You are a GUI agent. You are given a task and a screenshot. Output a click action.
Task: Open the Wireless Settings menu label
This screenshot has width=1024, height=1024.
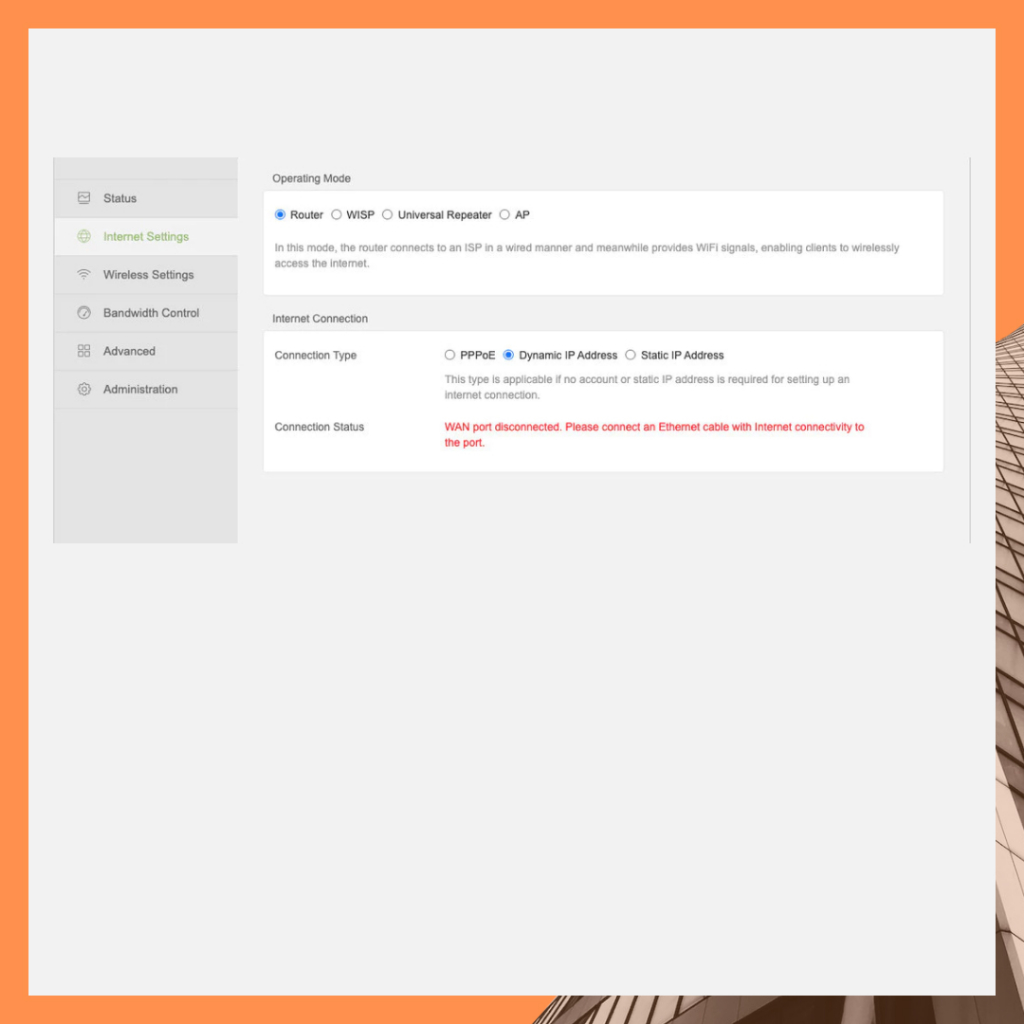pyautogui.click(x=148, y=275)
